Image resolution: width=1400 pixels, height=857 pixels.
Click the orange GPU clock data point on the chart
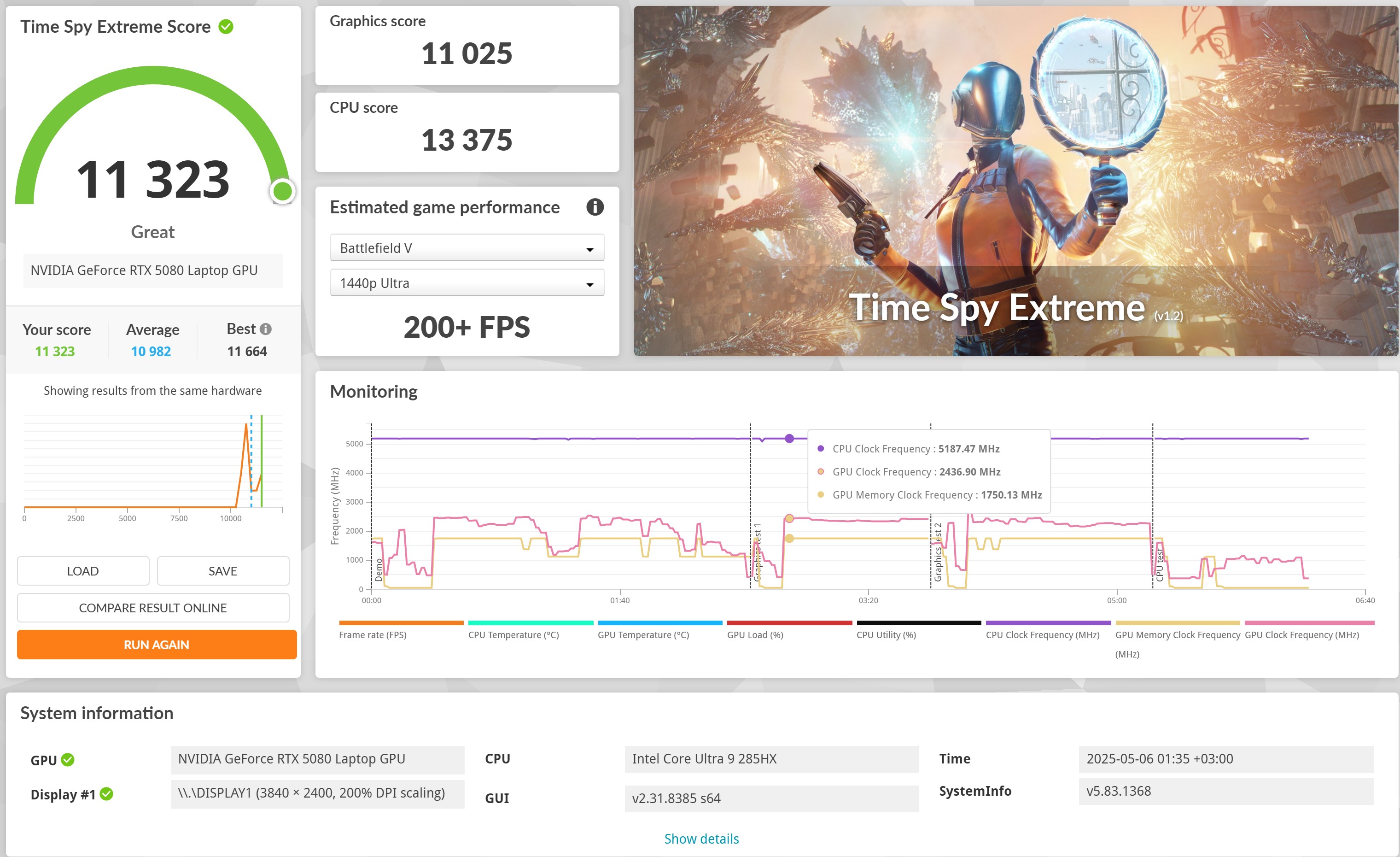789,518
